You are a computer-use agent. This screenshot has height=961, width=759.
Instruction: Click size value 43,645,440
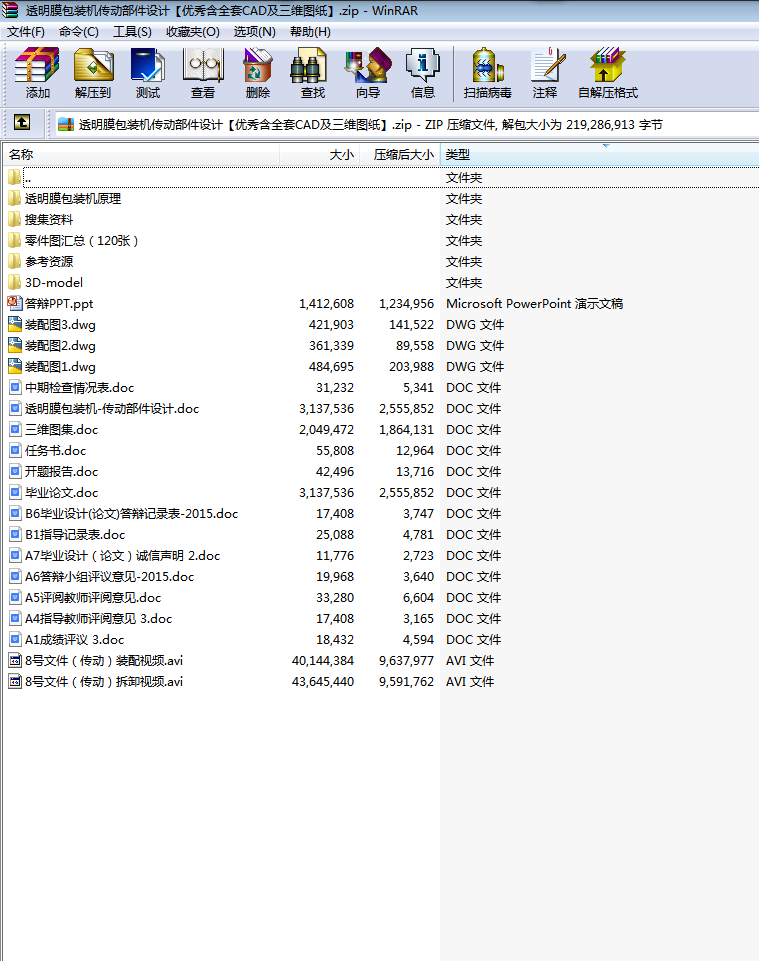click(x=322, y=682)
